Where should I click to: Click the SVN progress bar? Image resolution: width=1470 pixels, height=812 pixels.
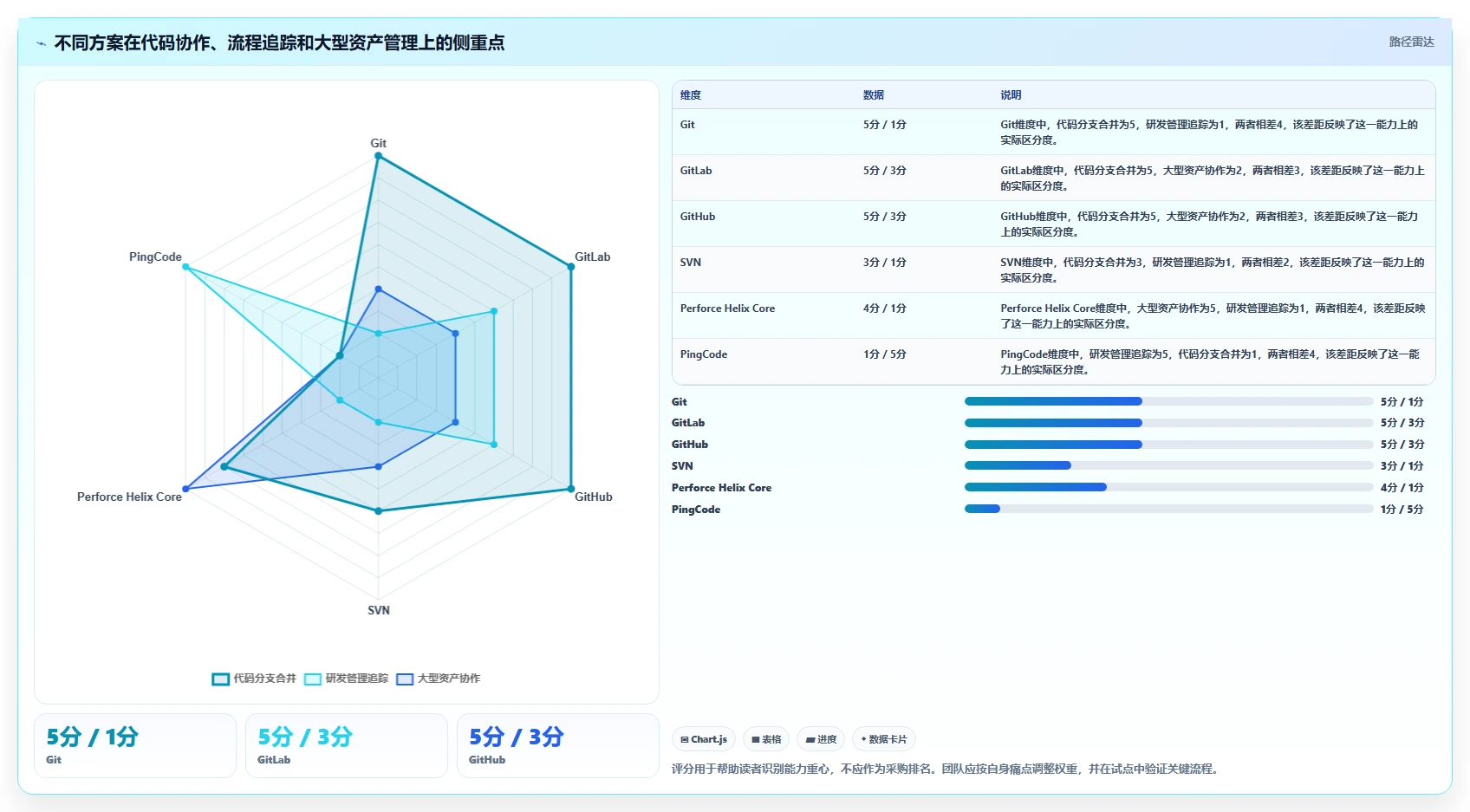coord(1169,465)
